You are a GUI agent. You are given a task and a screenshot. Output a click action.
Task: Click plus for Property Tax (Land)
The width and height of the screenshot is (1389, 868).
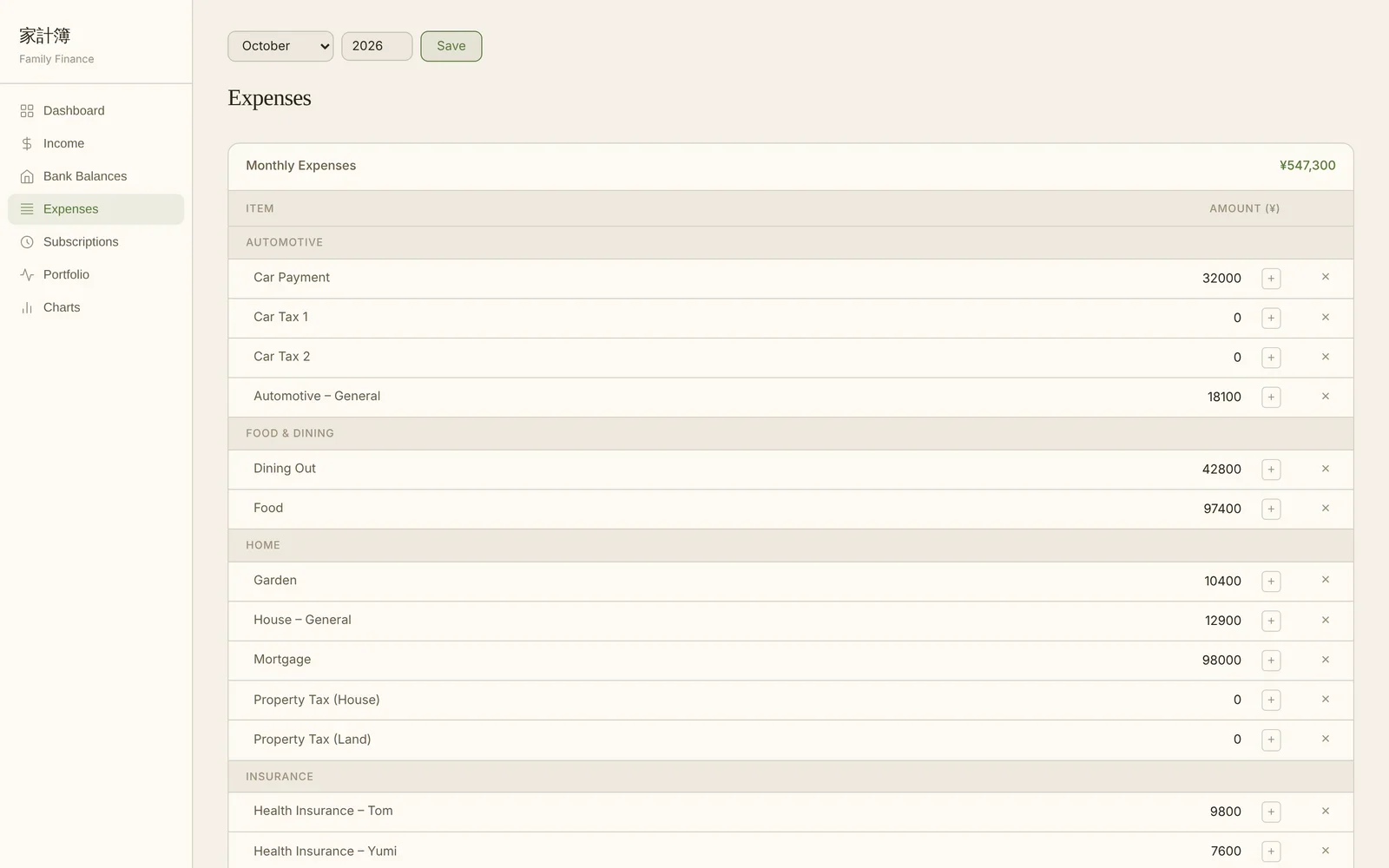[1271, 740]
